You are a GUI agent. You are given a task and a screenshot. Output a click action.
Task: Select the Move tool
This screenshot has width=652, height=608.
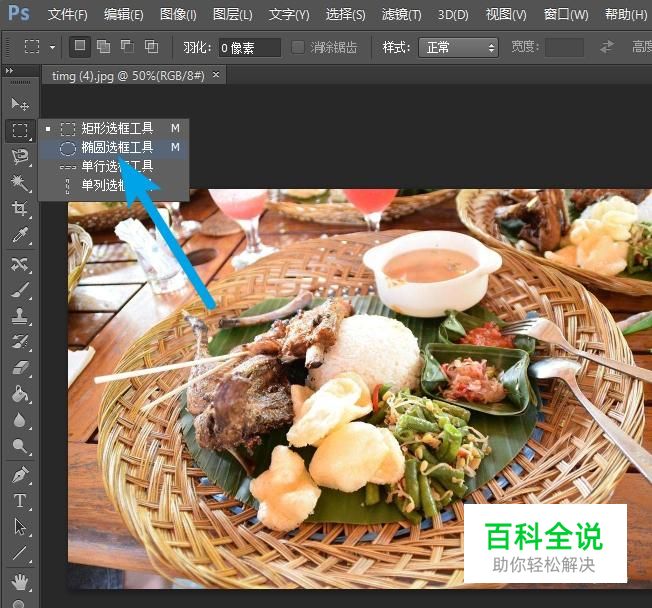(x=20, y=104)
